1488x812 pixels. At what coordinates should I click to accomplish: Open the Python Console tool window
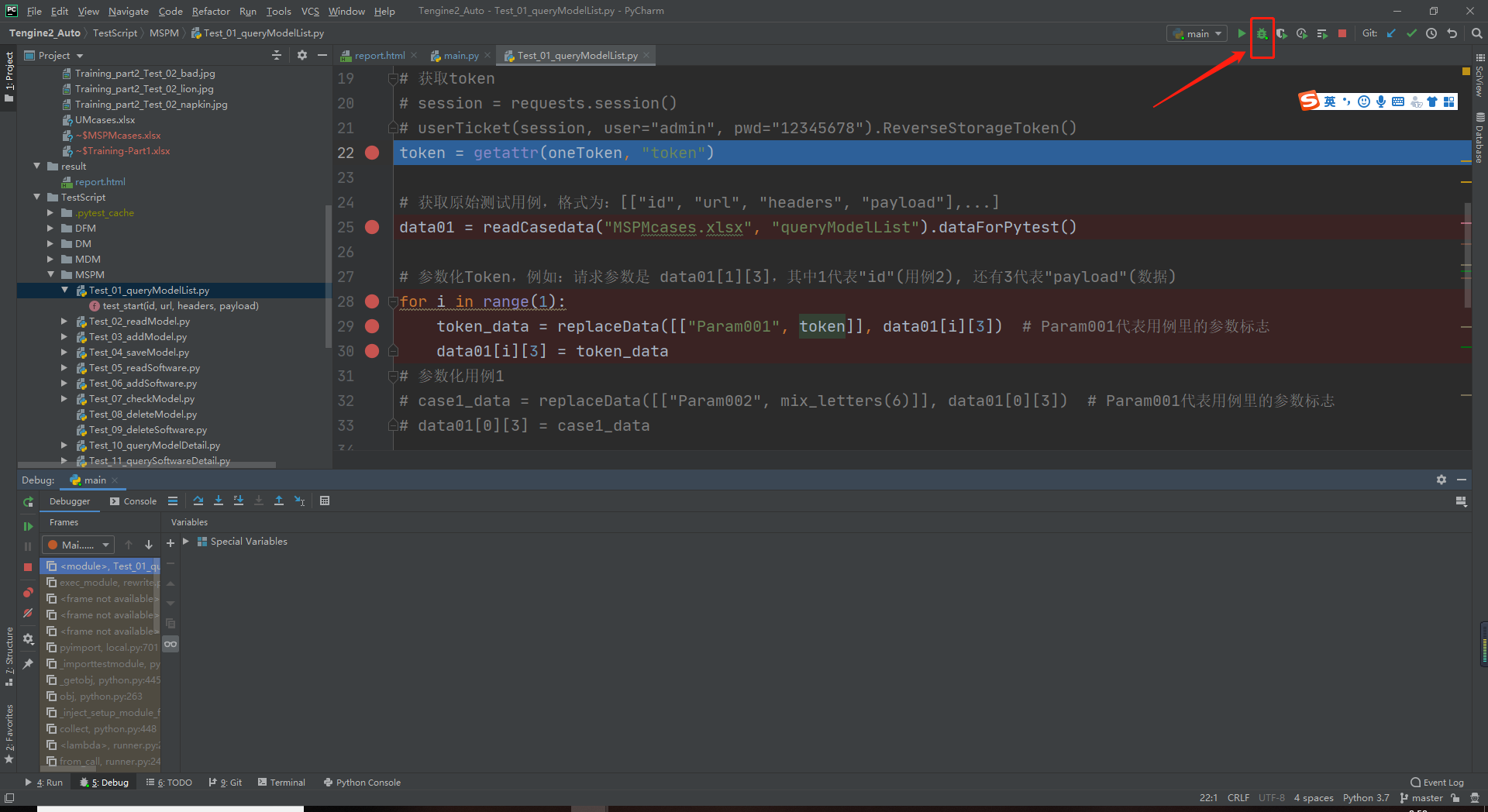tap(362, 783)
